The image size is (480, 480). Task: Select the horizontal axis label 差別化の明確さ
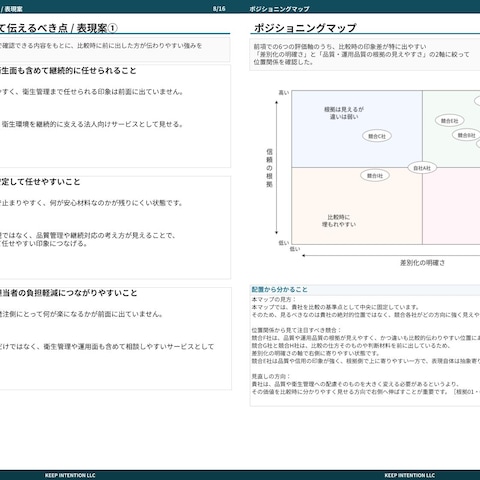(x=422, y=263)
